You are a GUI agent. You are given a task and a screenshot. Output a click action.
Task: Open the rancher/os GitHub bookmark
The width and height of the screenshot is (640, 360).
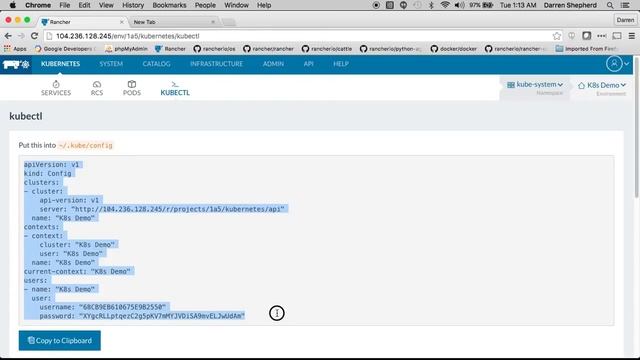coord(214,49)
